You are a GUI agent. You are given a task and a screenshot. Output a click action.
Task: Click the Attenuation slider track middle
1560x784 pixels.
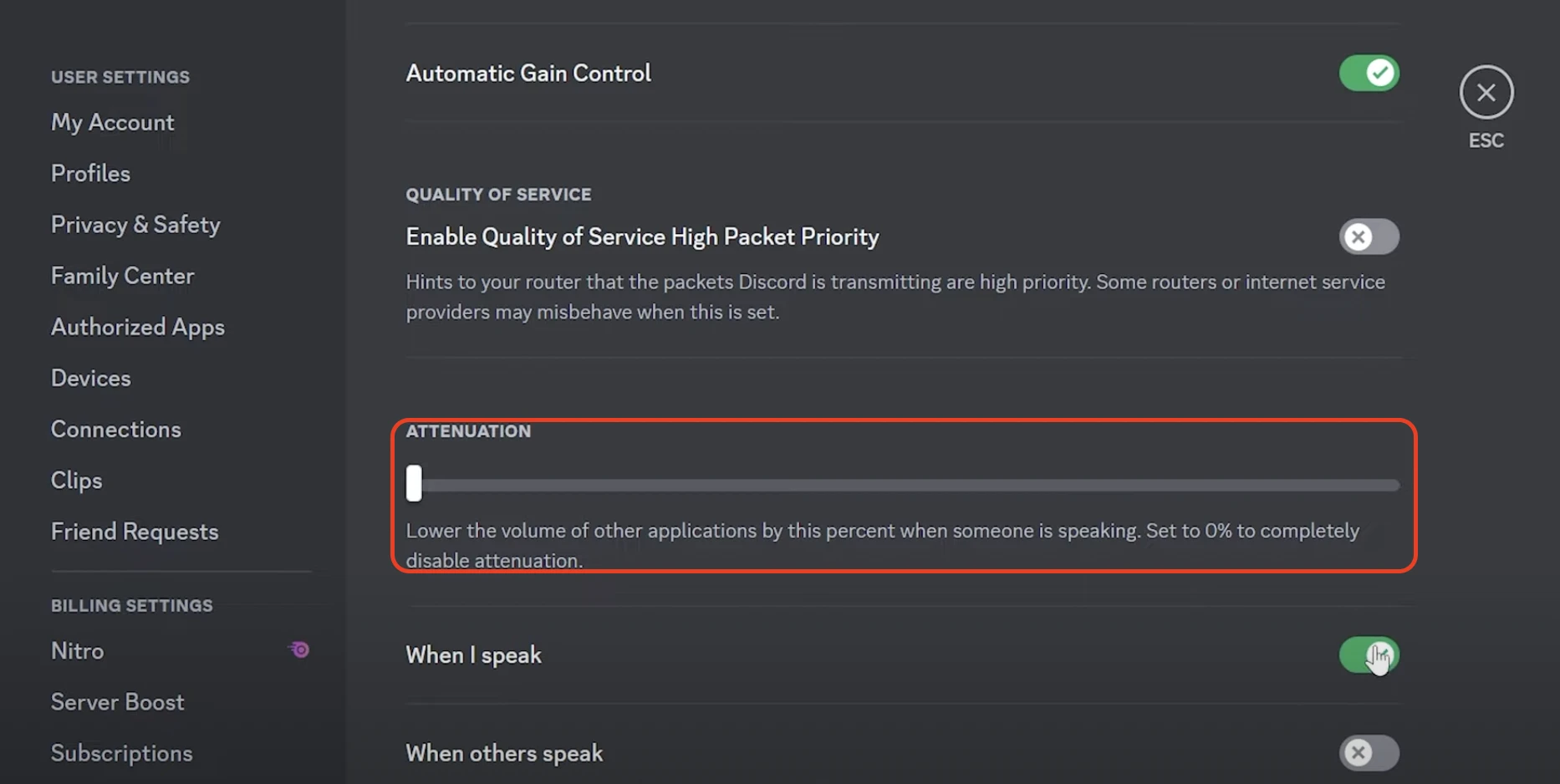pos(907,486)
